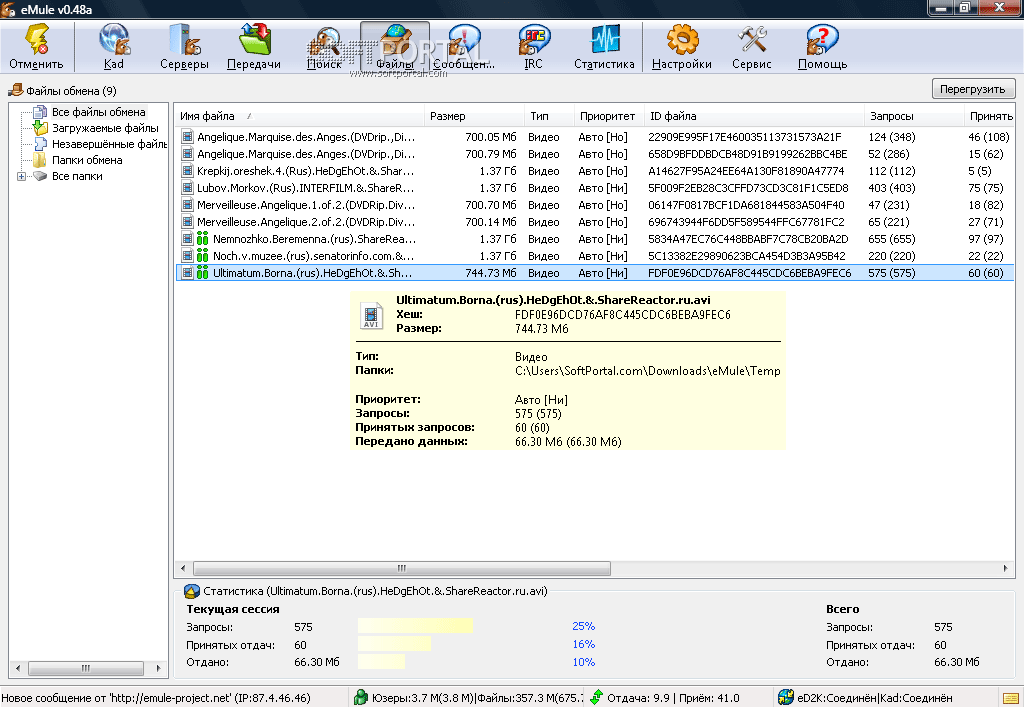Select the Angelique.Marquise file sized 700.05 Мб

[x=594, y=137]
